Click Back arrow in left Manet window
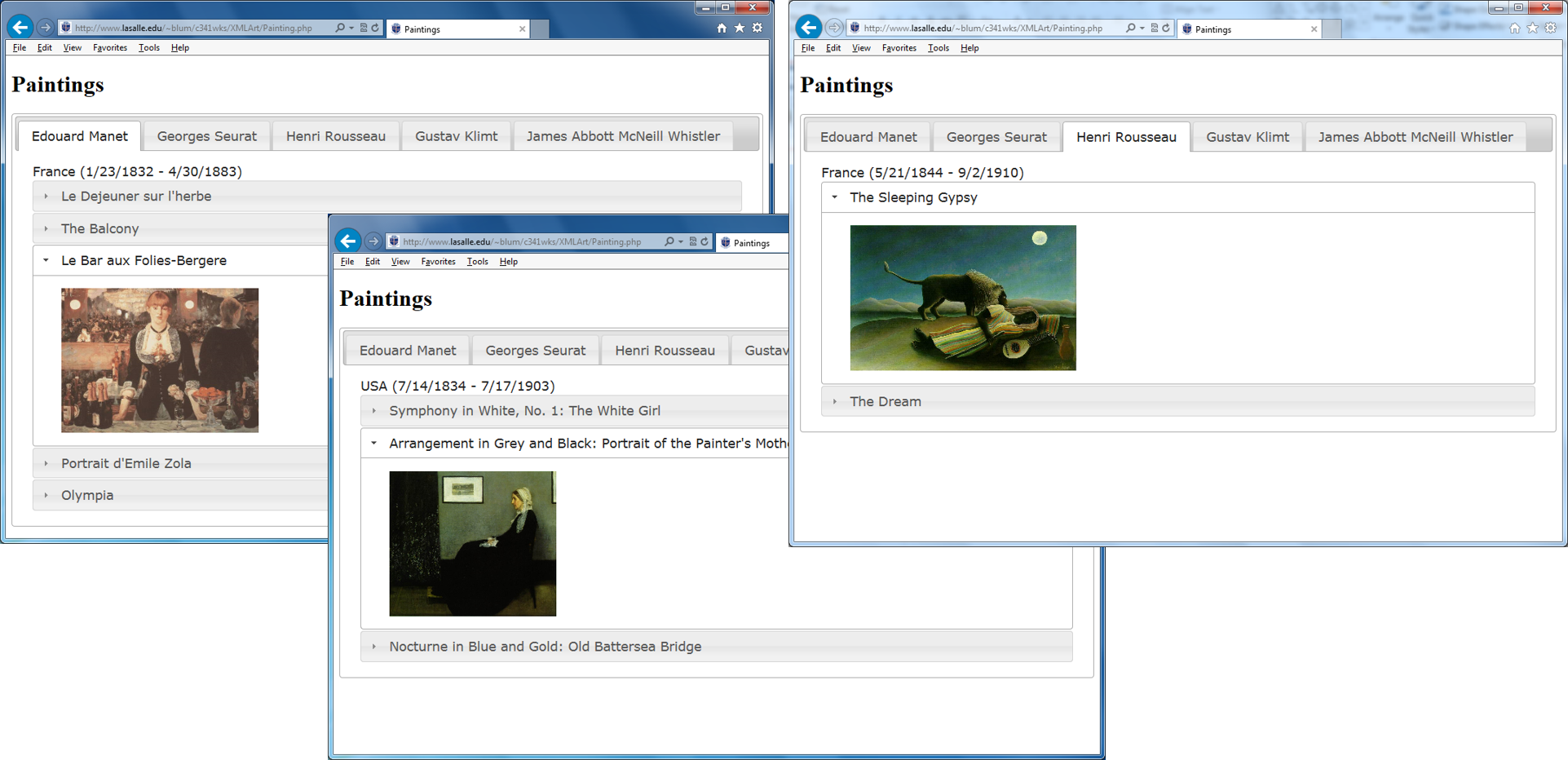 pyautogui.click(x=20, y=28)
